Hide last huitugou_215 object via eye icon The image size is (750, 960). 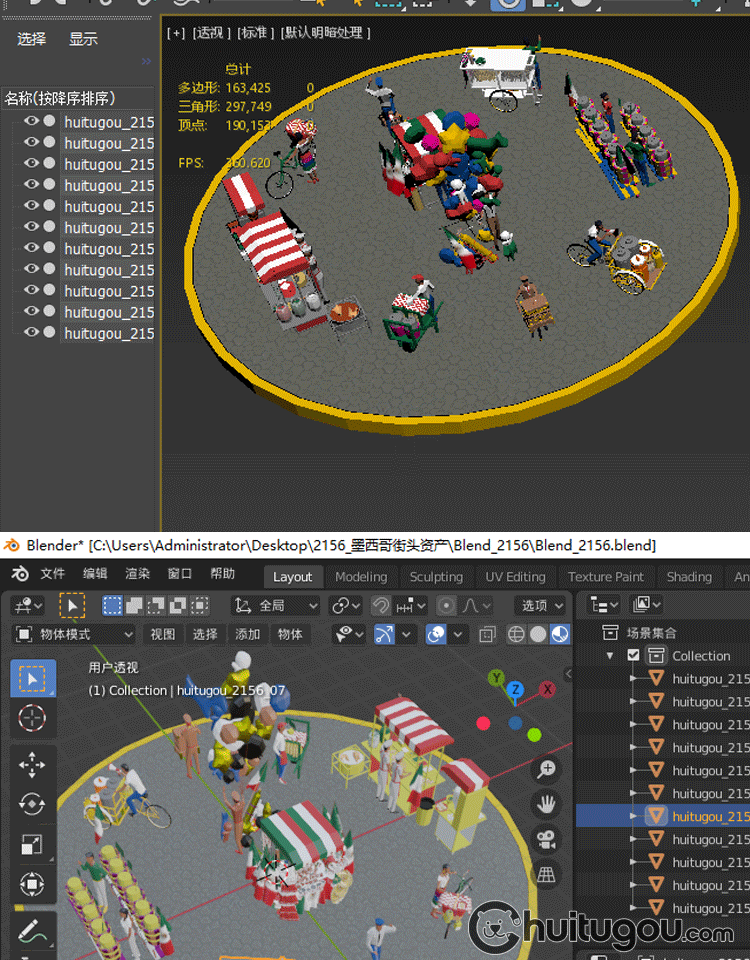click(31, 332)
